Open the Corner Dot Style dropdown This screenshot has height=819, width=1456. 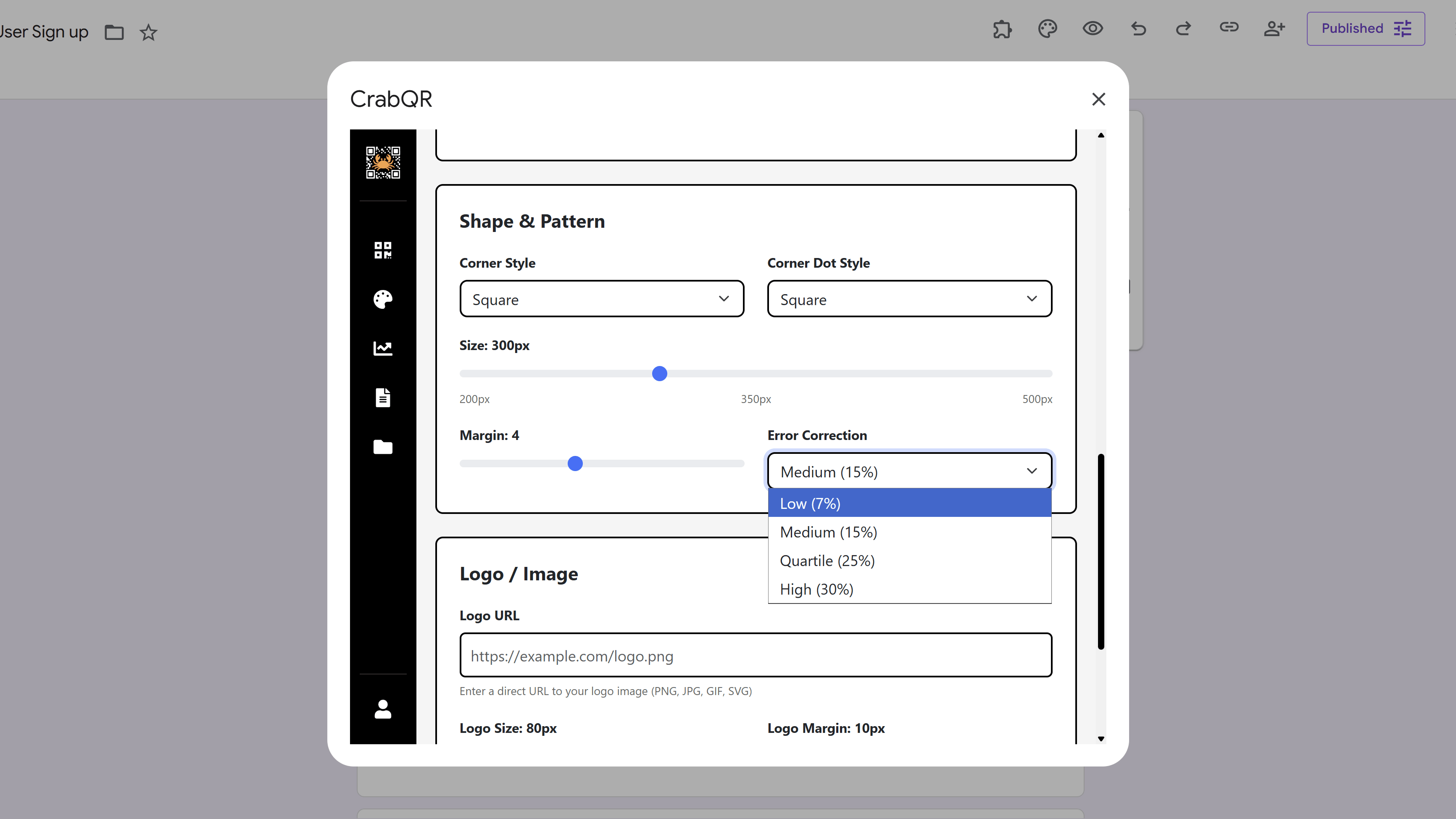click(x=909, y=299)
